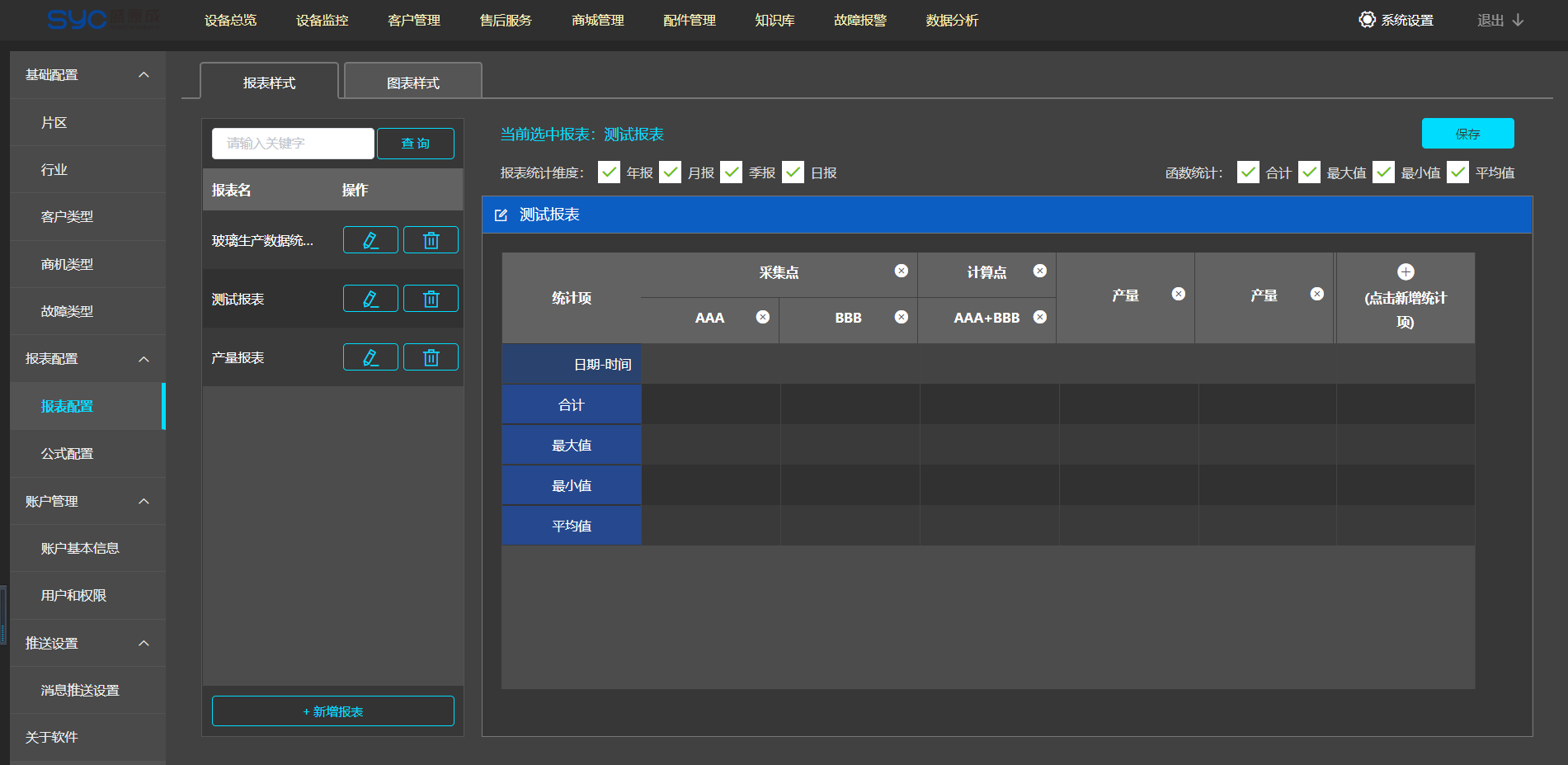
Task: Switch to 图表样式 tab
Action: [x=413, y=82]
